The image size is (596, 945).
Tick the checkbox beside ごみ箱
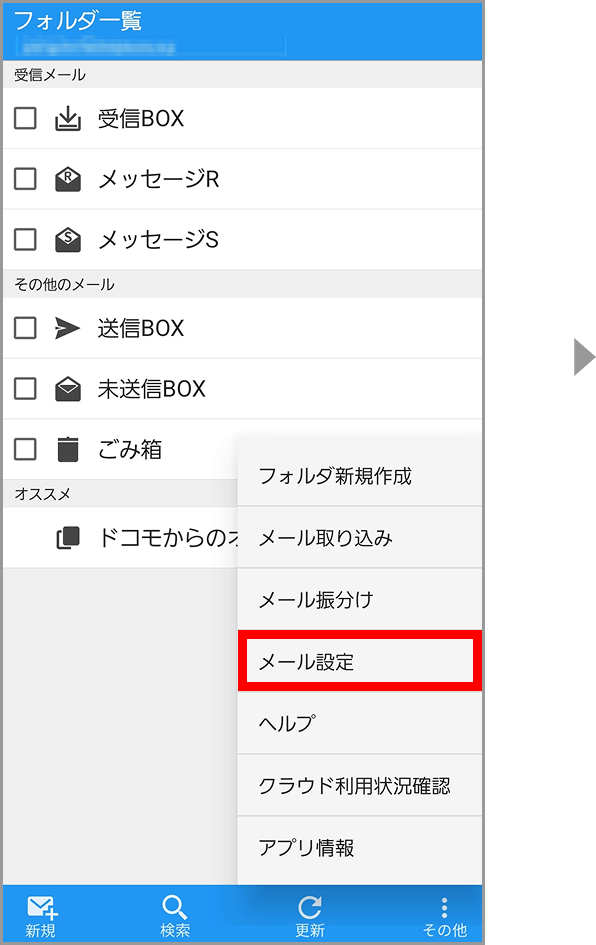tap(25, 449)
